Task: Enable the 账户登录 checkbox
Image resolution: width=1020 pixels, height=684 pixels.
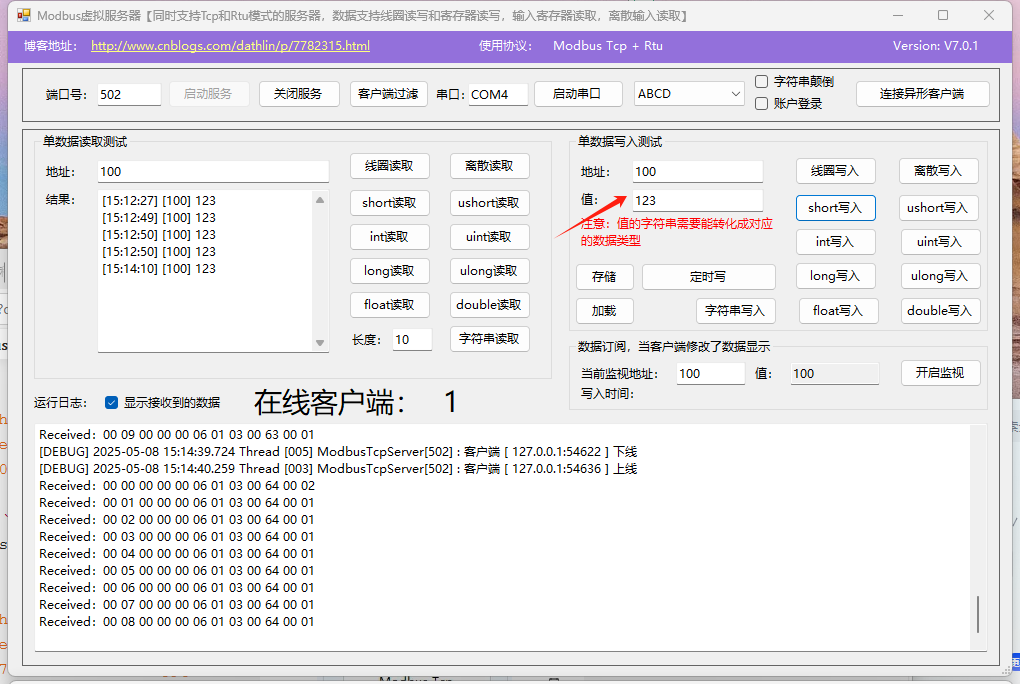Action: [x=761, y=102]
